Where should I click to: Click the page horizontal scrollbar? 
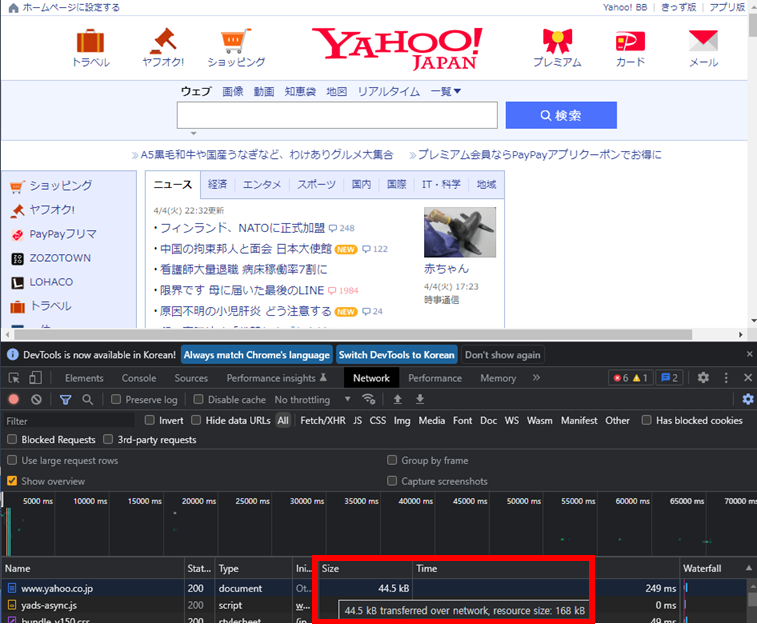[352, 334]
